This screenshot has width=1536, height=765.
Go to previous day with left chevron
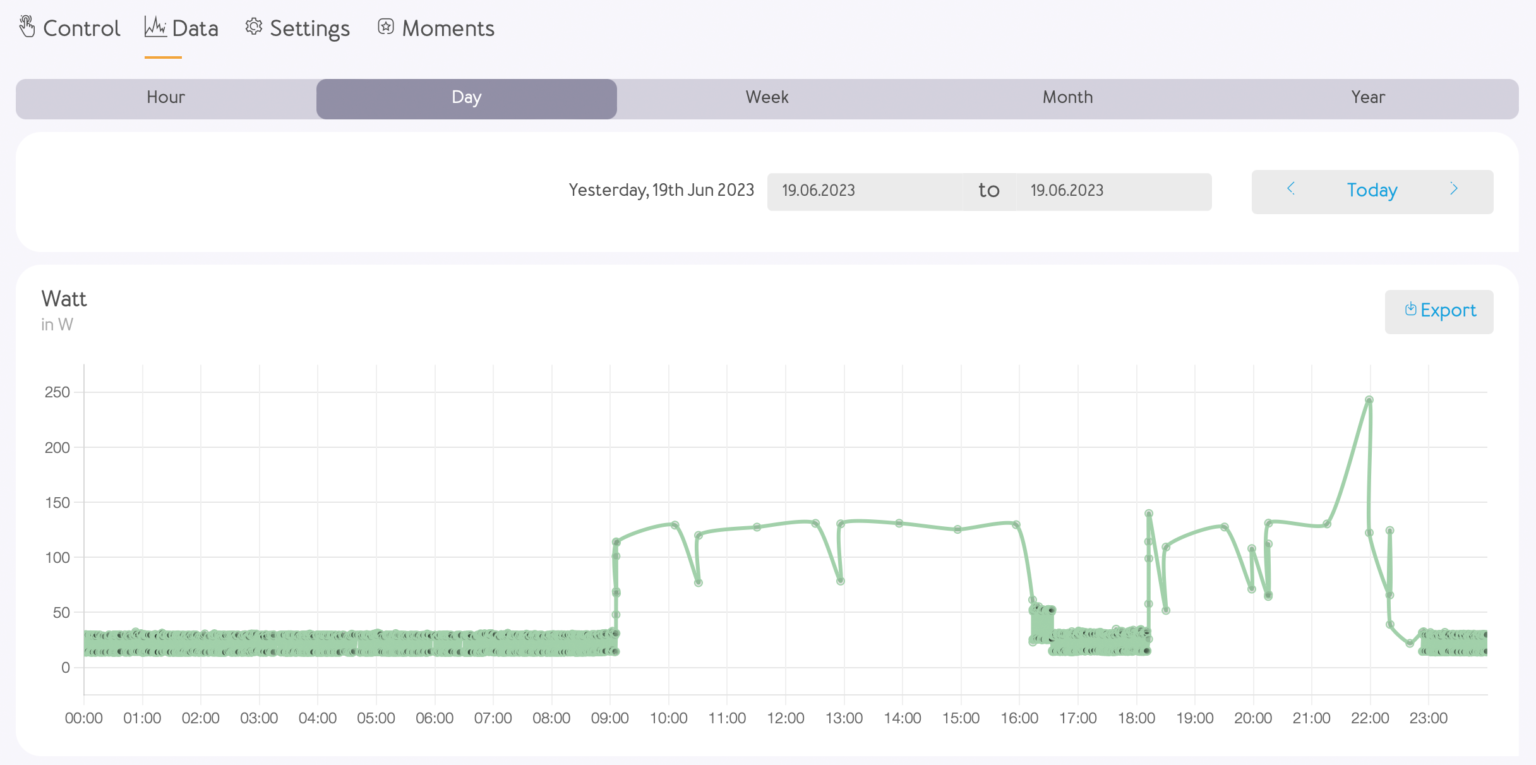click(x=1291, y=189)
